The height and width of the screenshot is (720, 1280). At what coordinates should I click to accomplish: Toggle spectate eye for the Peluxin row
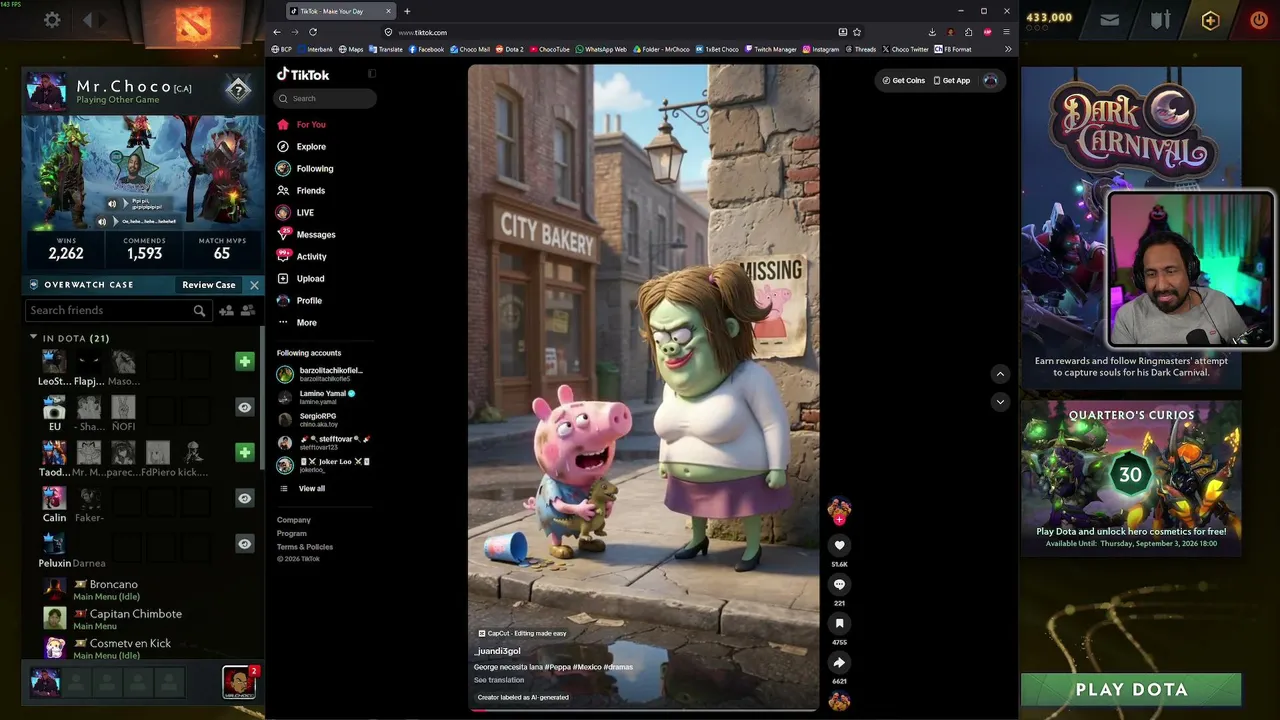click(245, 543)
